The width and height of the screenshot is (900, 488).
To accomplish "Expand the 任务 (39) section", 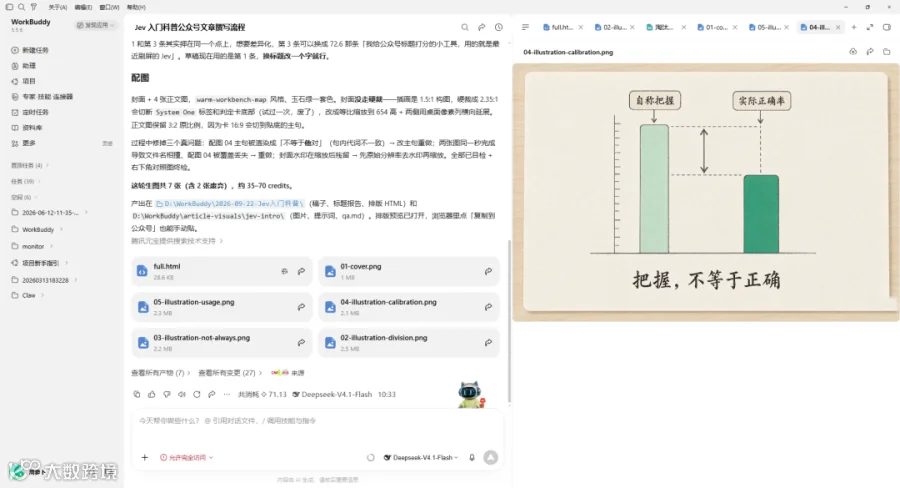I will tap(26, 181).
